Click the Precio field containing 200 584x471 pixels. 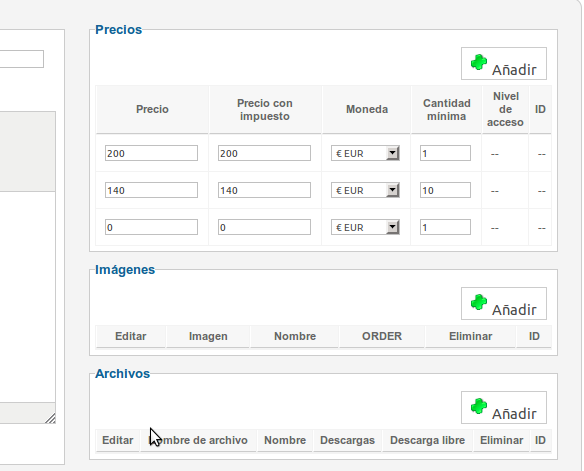point(151,153)
